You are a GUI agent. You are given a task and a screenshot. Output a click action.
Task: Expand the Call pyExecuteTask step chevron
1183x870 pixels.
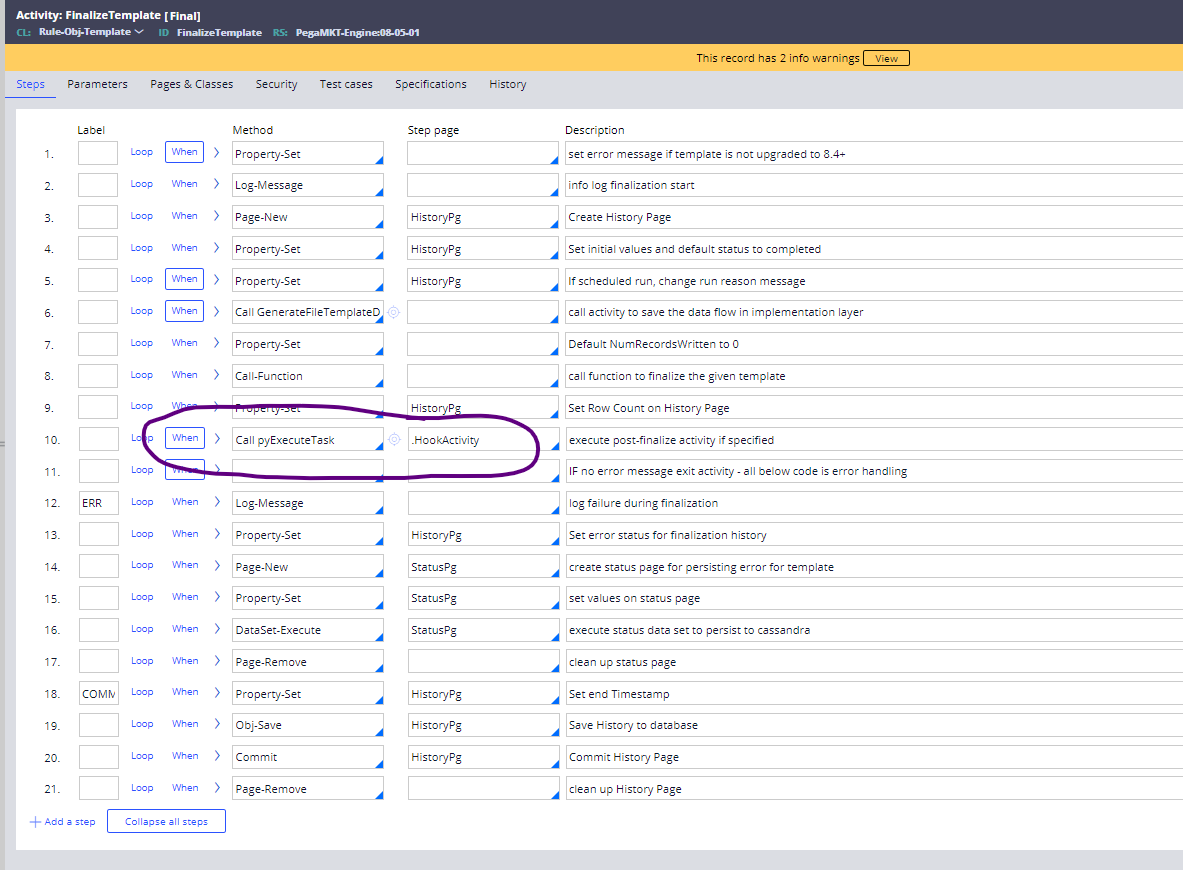pyautogui.click(x=216, y=439)
